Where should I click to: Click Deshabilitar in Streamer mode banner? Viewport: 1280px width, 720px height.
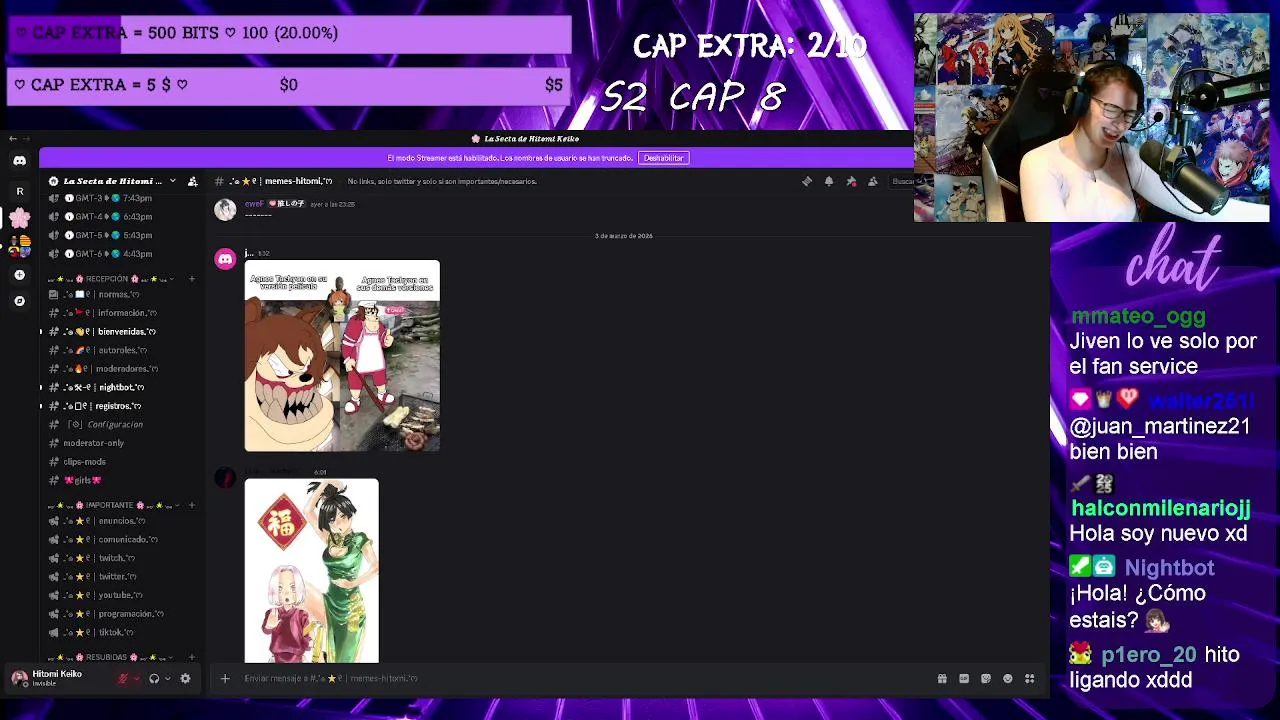pyautogui.click(x=663, y=158)
